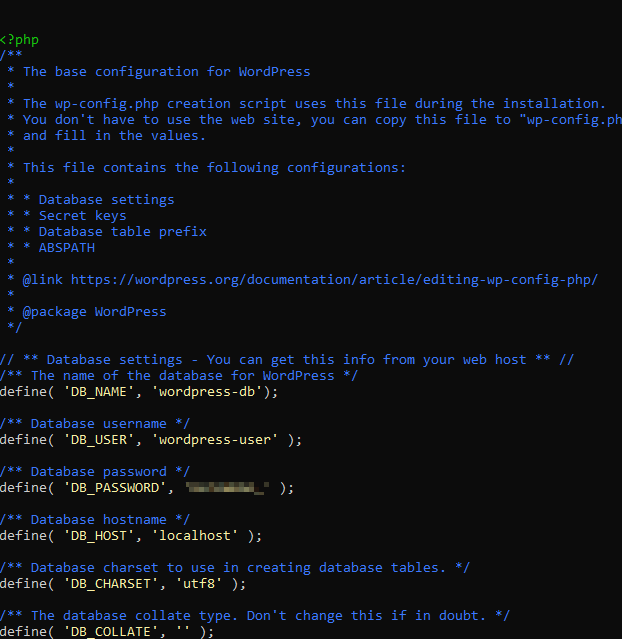
Task: Click the 'Secret keys' bullet item
Action: (x=82, y=215)
